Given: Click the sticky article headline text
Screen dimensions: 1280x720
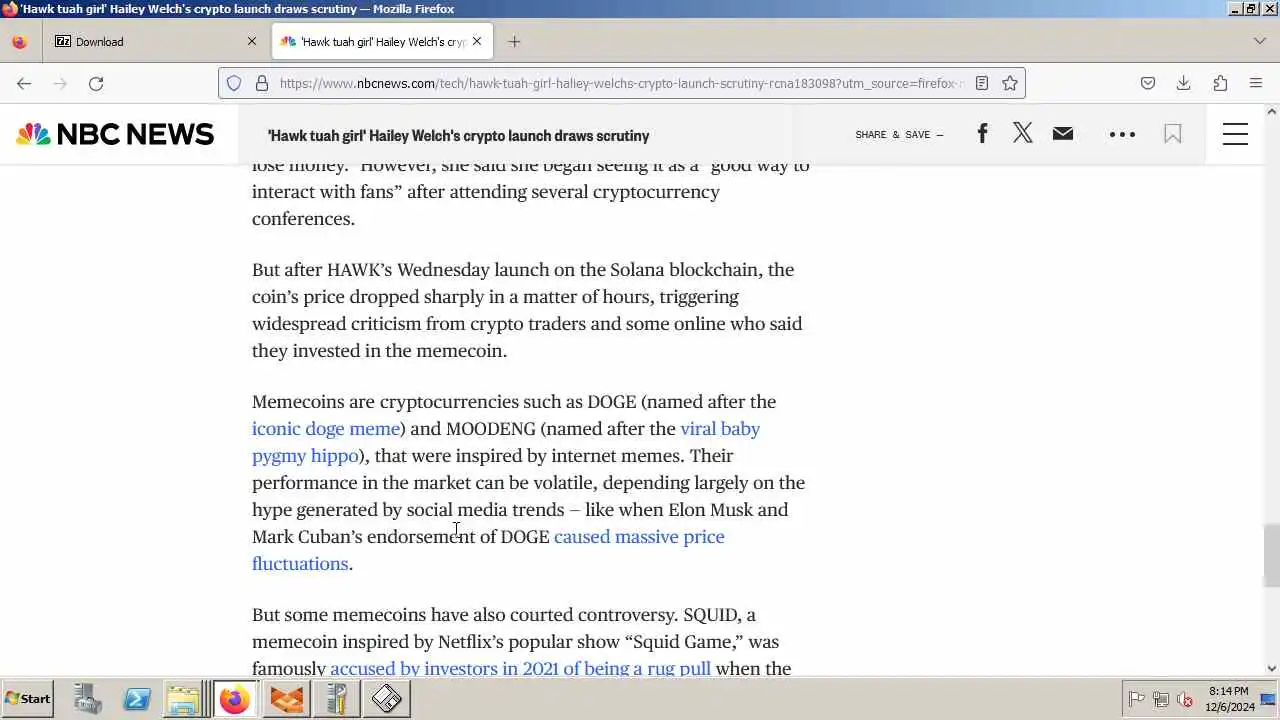Looking at the screenshot, I should (x=458, y=136).
